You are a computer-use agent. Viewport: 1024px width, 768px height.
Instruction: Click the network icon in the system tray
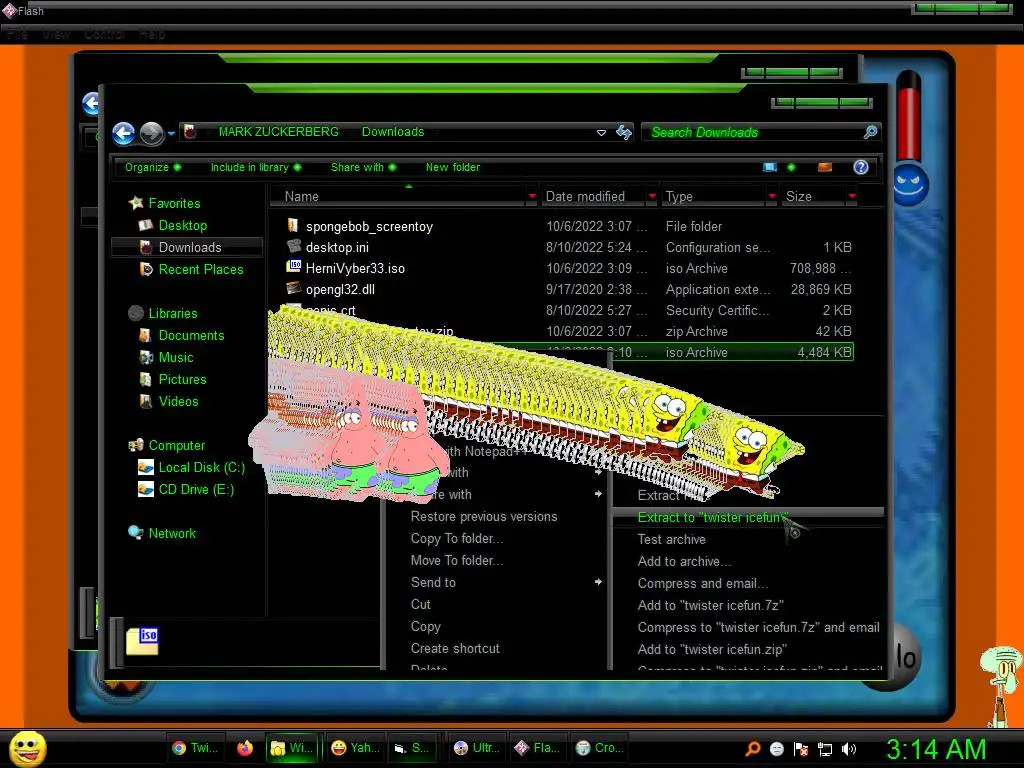(x=825, y=749)
